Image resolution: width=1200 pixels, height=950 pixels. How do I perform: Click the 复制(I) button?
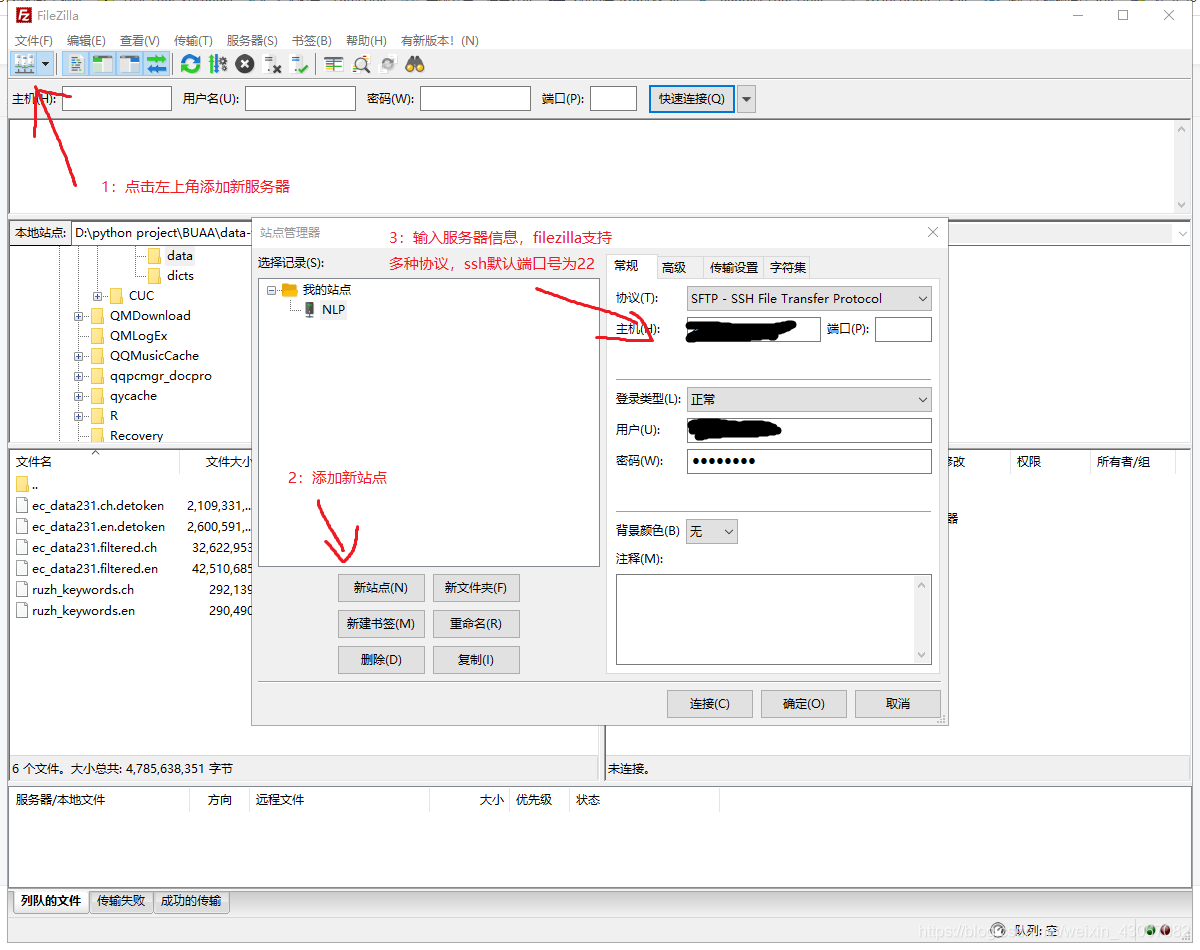[x=476, y=660]
